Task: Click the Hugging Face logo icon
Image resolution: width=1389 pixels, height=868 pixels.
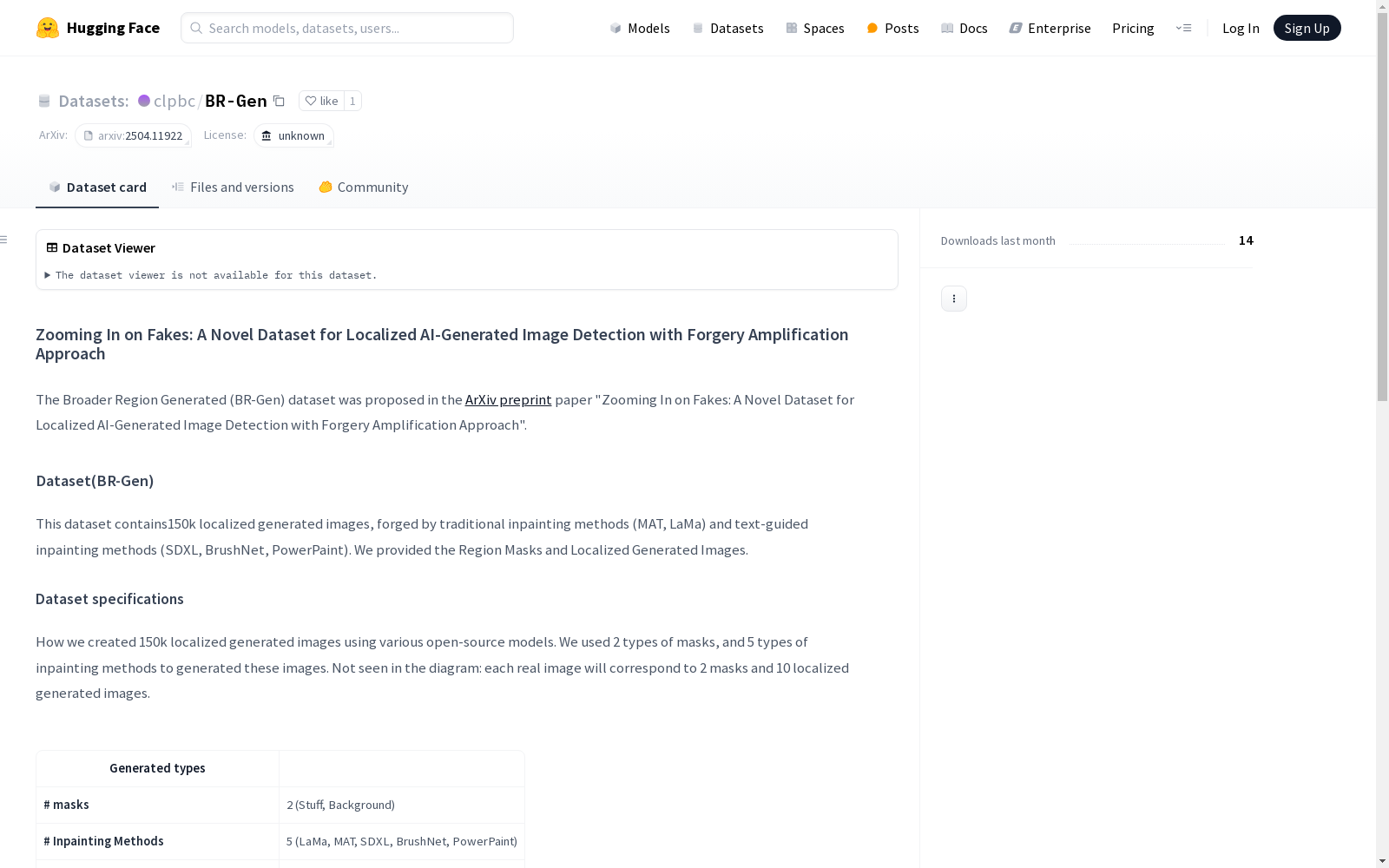Action: pyautogui.click(x=48, y=28)
